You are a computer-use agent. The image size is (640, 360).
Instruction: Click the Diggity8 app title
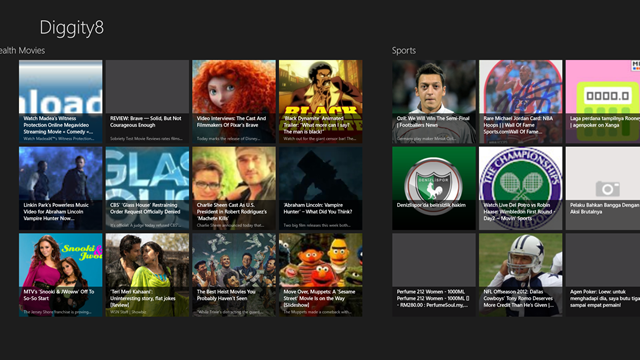click(x=72, y=28)
